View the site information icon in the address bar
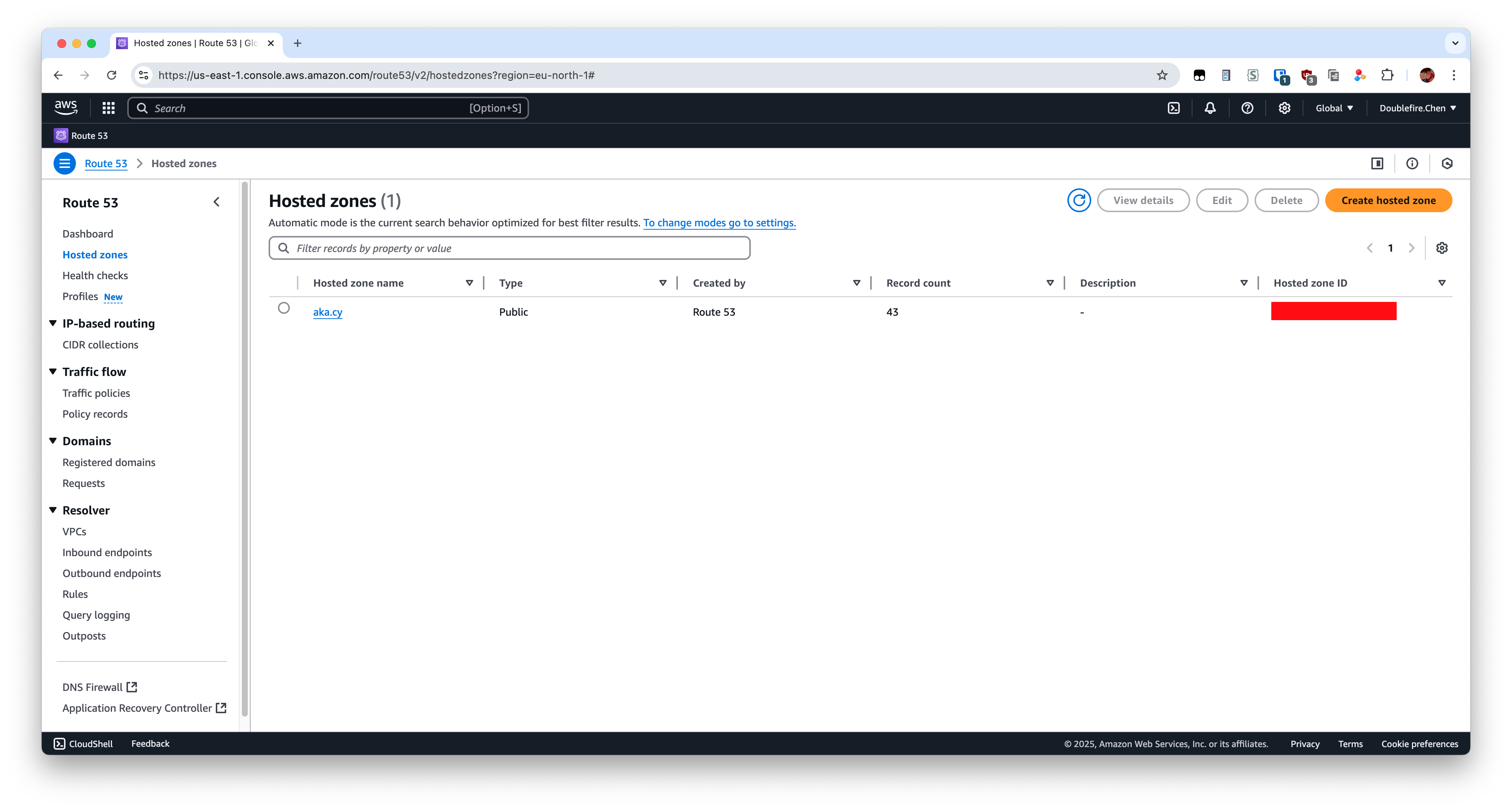1512x810 pixels. 144,75
